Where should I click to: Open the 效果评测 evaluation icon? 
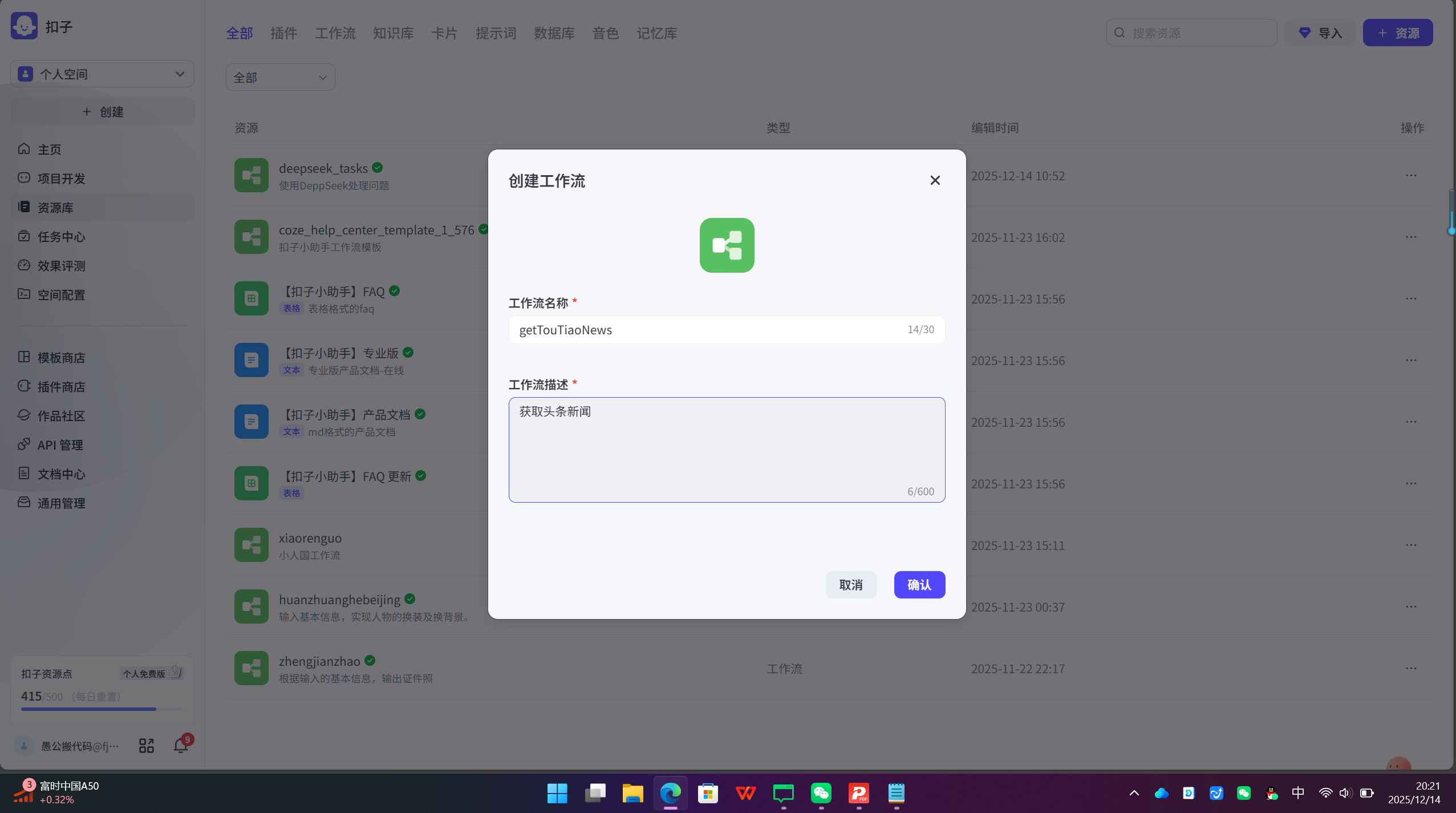coord(24,265)
